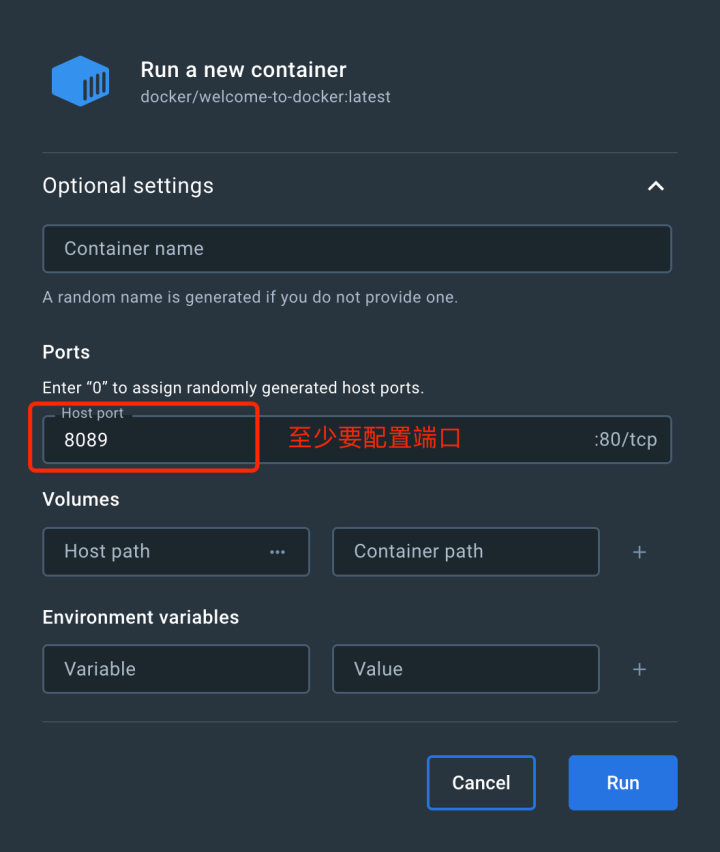The image size is (720, 852).
Task: Click the Run a new container title
Action: (243, 70)
